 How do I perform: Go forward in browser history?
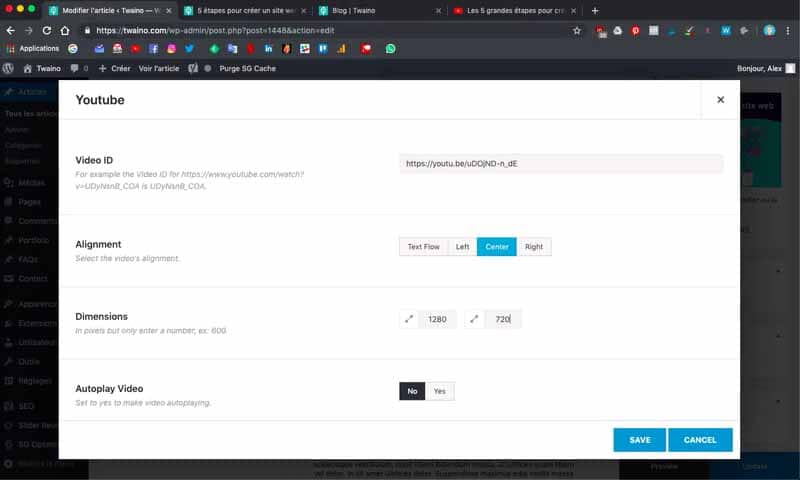coord(29,31)
